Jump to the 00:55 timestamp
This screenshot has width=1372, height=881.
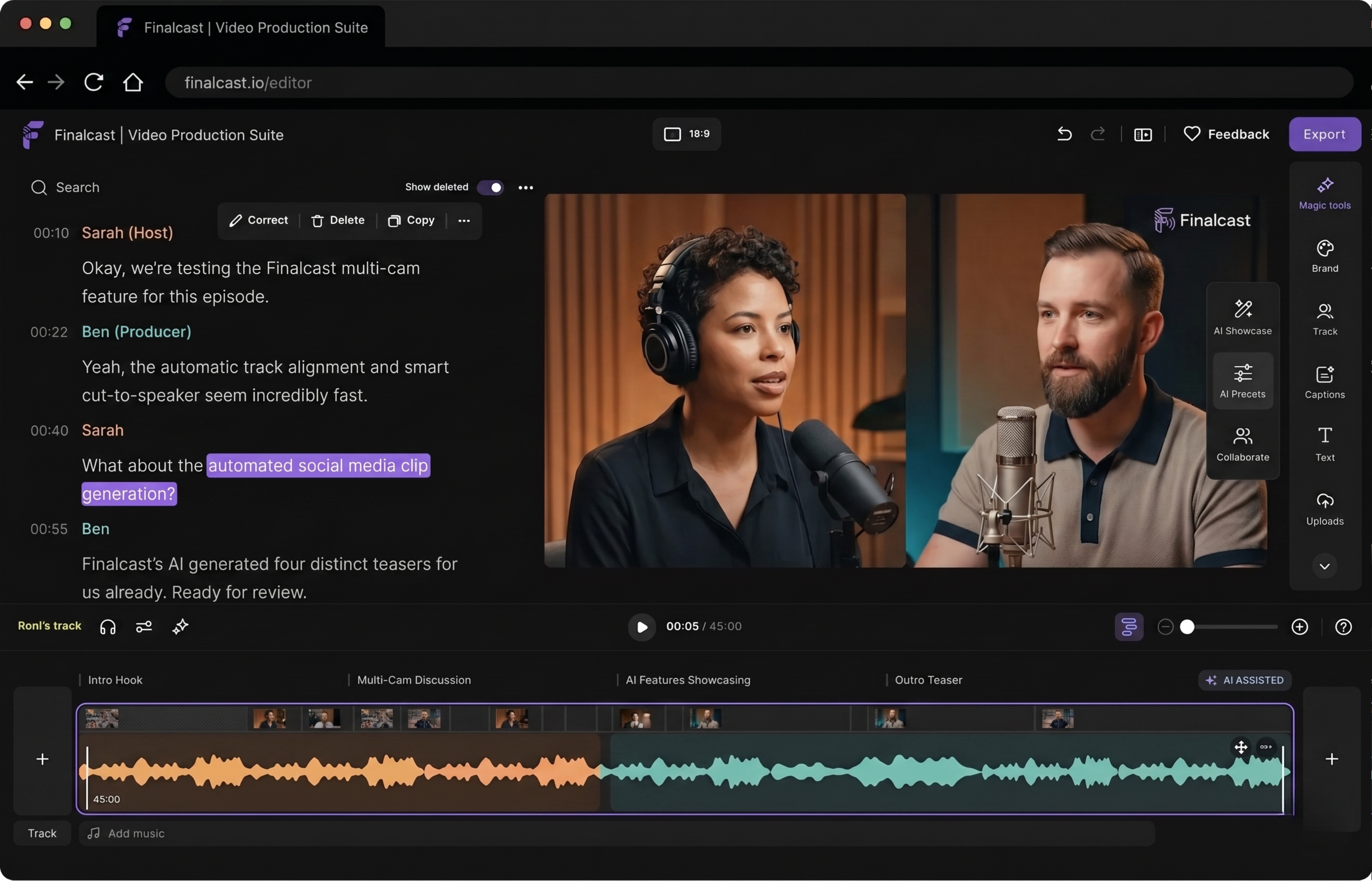(x=49, y=529)
